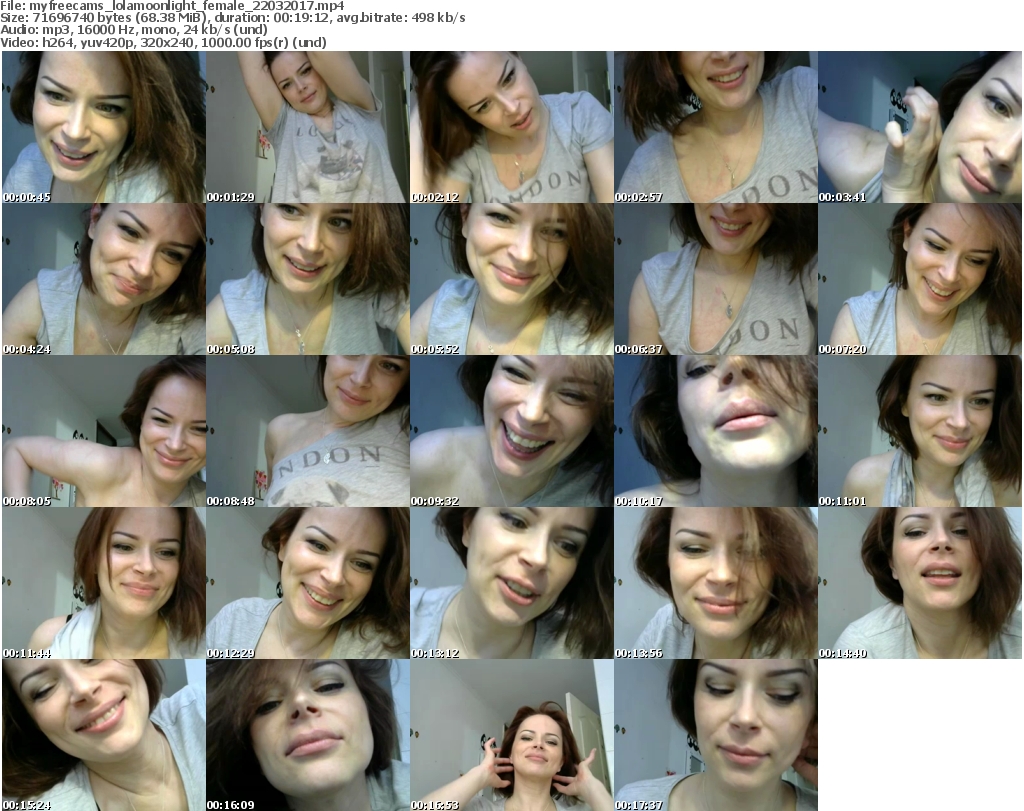The image size is (1024, 811).
Task: Select the thumbnail timestamped 00:16:53
Action: click(x=511, y=735)
